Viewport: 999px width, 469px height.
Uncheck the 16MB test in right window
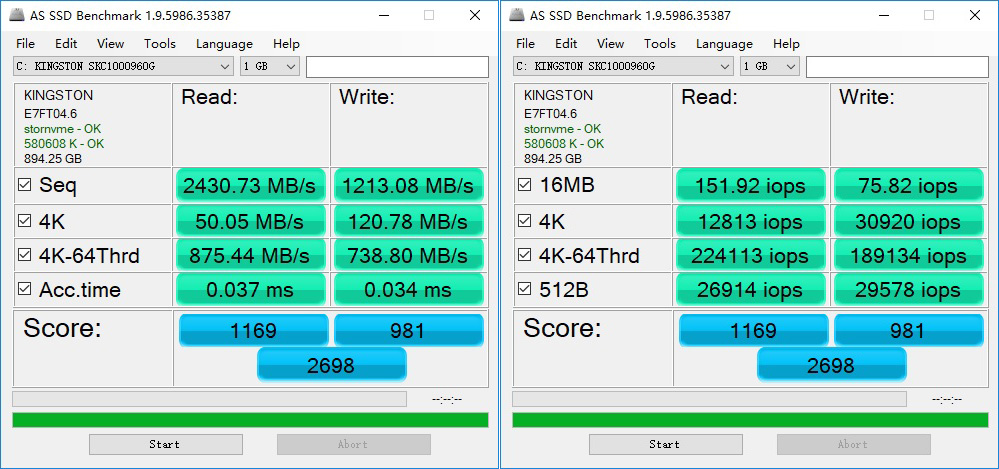coord(525,185)
